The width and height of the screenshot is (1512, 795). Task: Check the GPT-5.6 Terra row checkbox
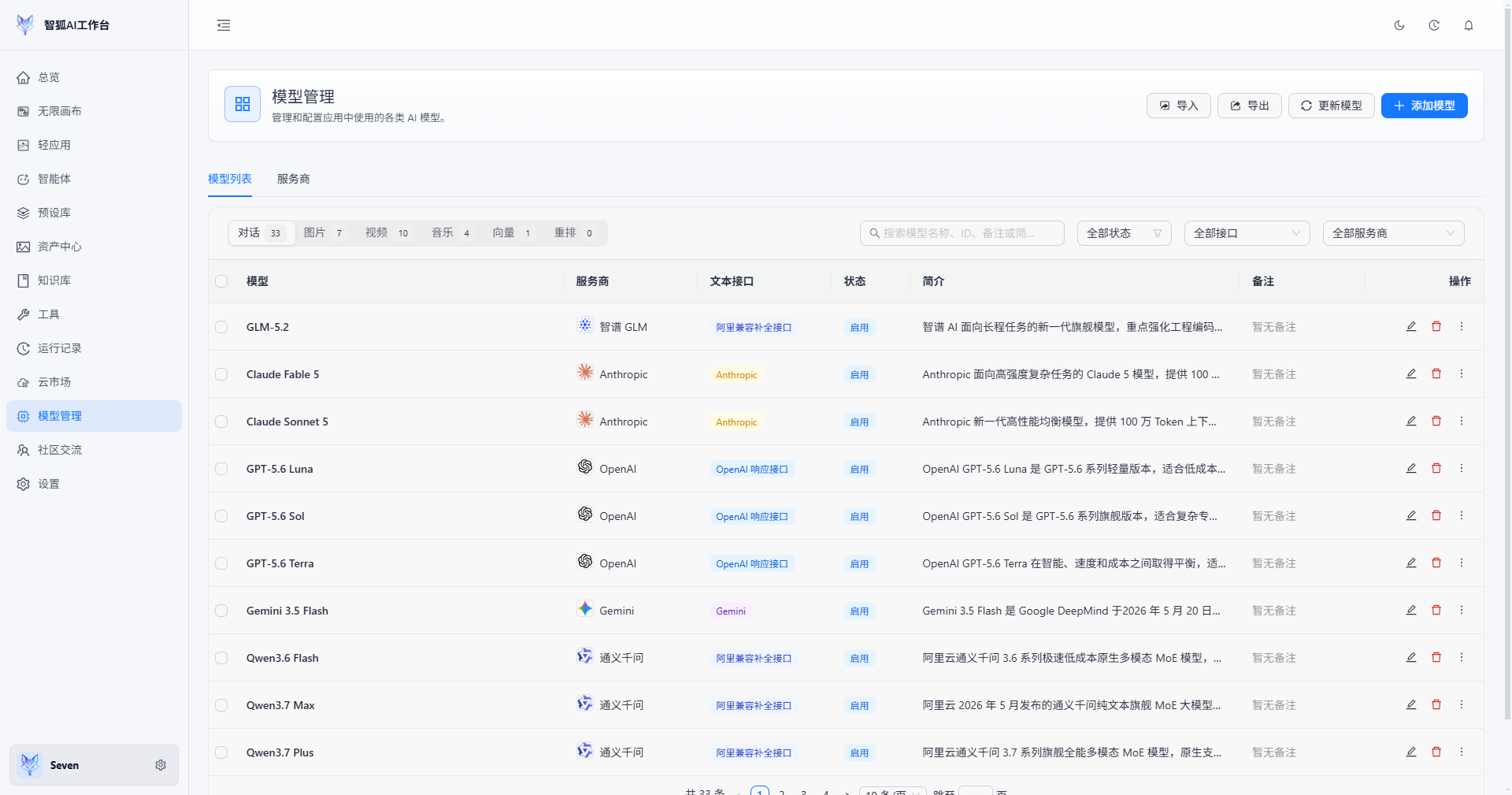221,563
